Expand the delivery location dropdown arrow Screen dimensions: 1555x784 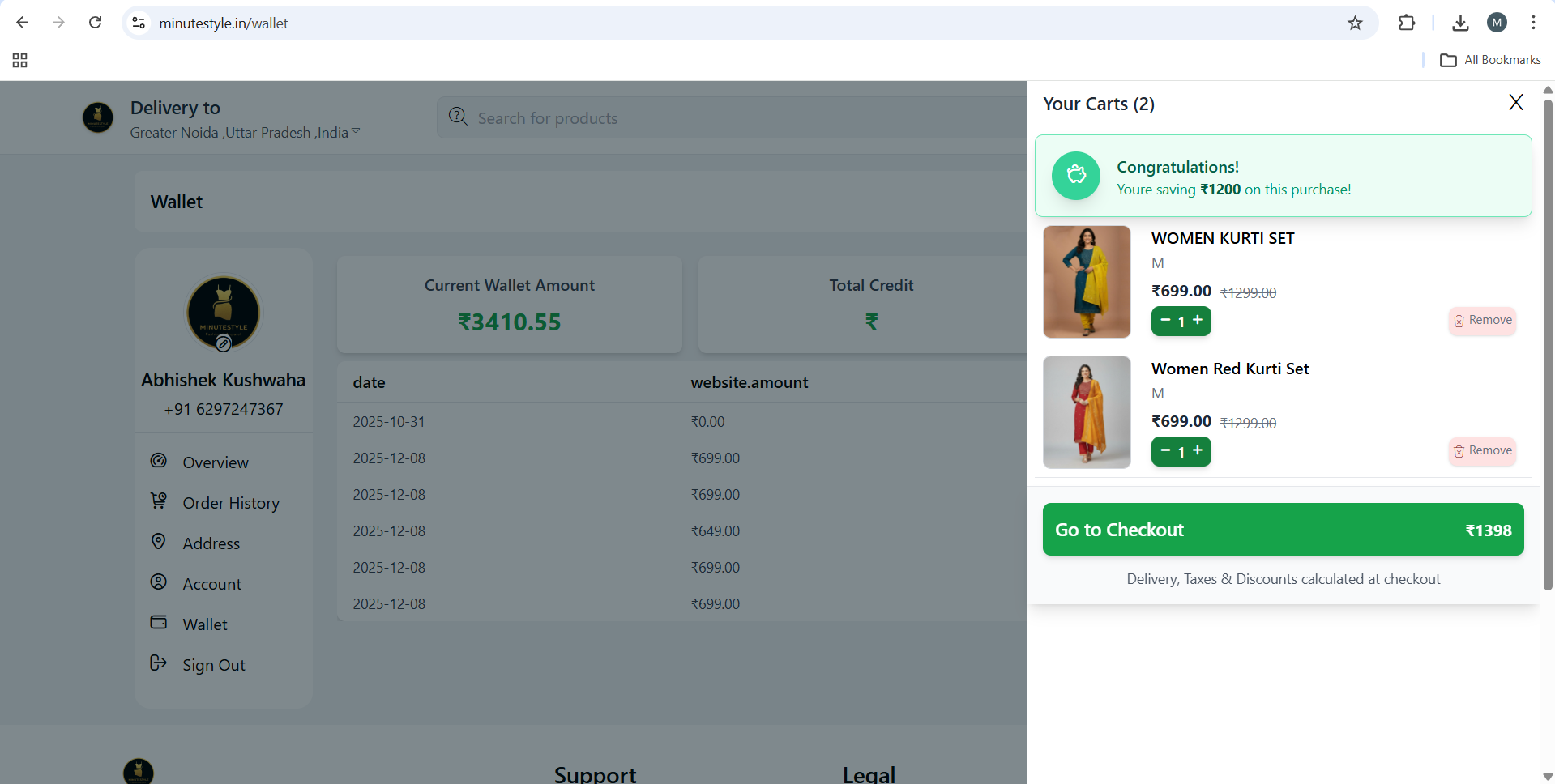tap(356, 131)
